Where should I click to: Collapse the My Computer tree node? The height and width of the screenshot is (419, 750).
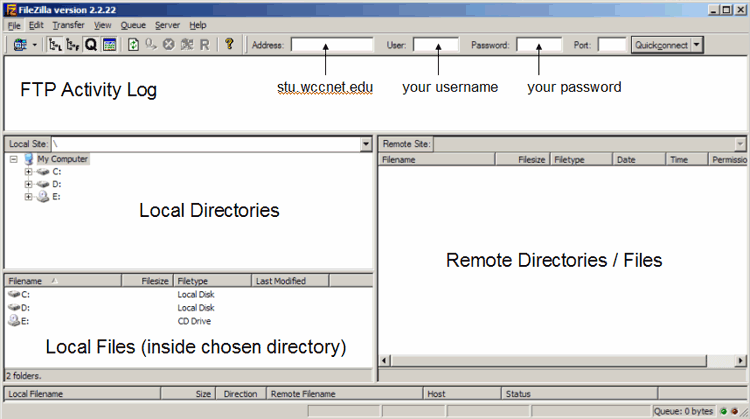(13, 159)
